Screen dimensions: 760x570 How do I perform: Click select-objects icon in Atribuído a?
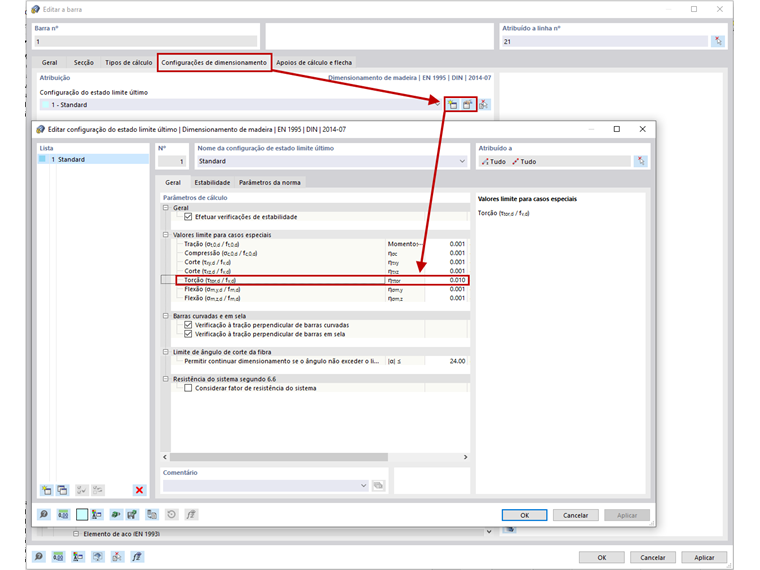click(641, 161)
